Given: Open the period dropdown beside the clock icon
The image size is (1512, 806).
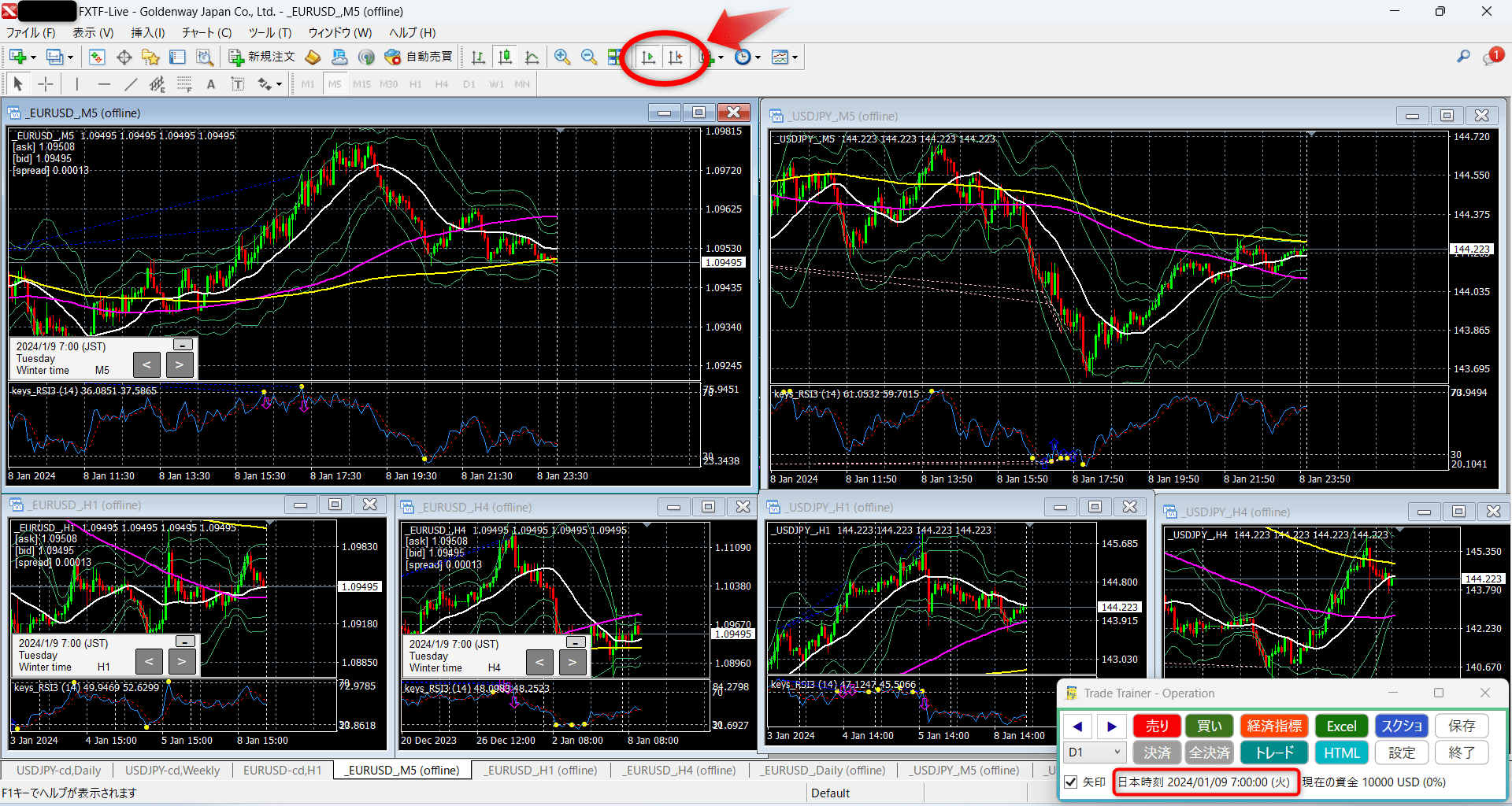Looking at the screenshot, I should 758,57.
